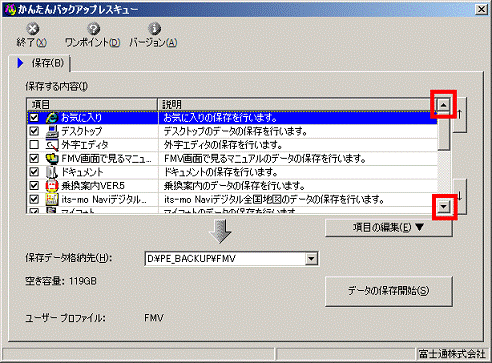Uncheck its-mo Naviデジタル checkbox
Screen dimensions: 492x363
pyautogui.click(x=34, y=199)
